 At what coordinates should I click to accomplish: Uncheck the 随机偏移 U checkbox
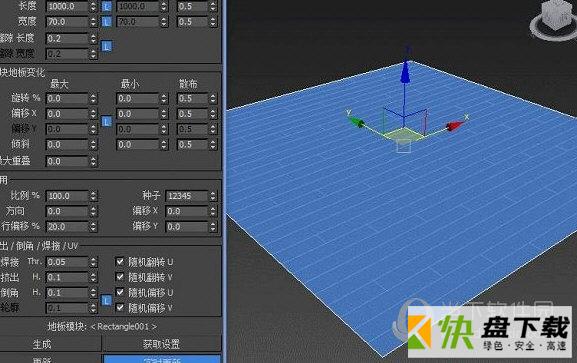click(120, 292)
